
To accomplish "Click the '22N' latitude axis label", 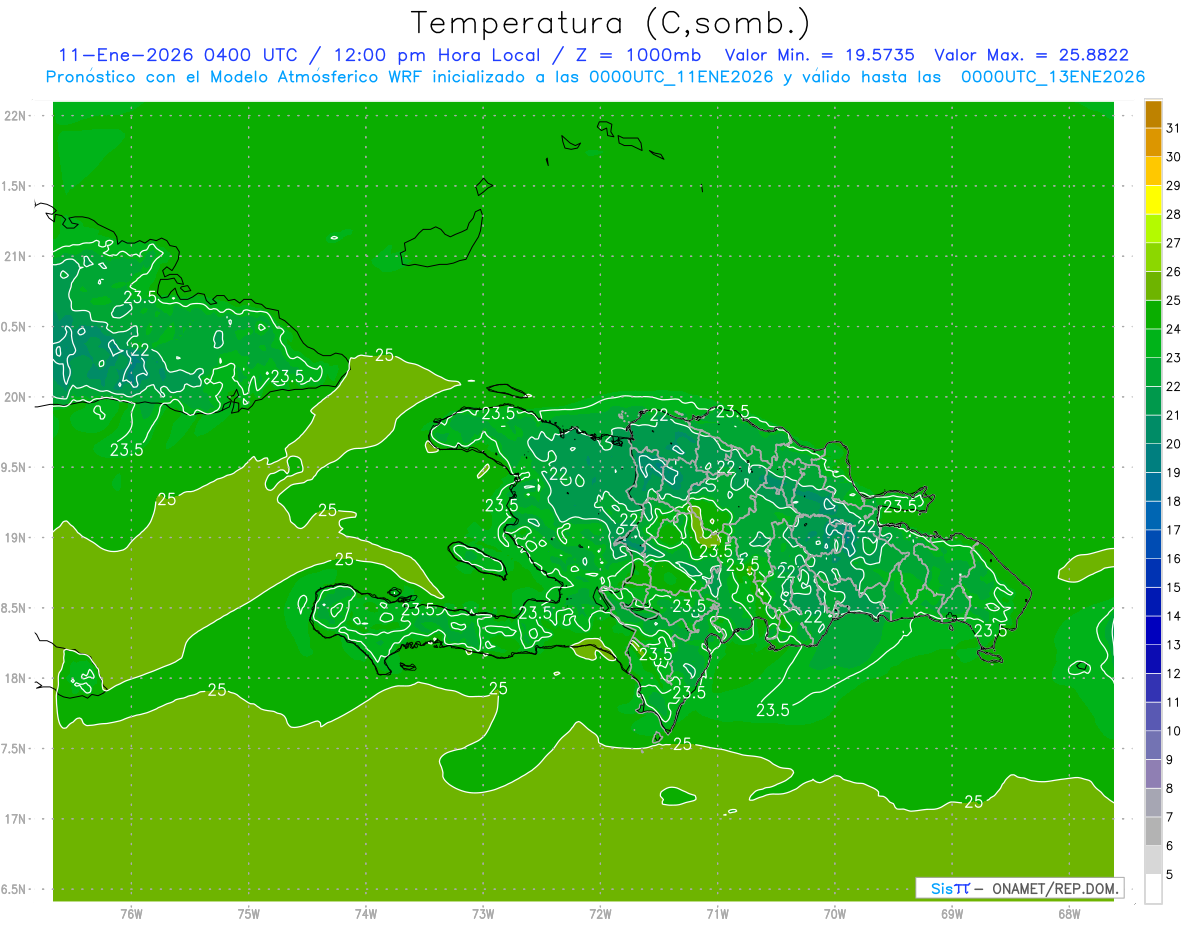I will (16, 116).
